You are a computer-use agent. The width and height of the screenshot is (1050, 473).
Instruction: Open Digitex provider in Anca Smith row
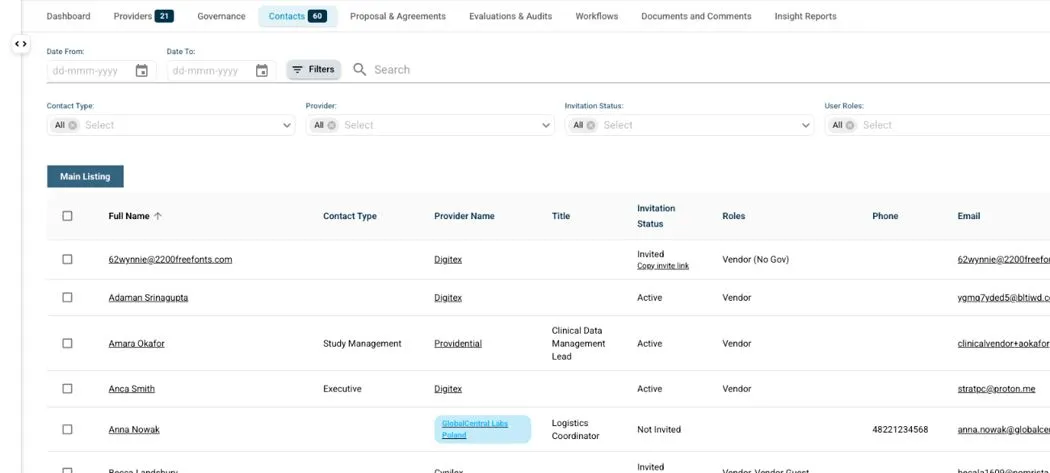[448, 389]
